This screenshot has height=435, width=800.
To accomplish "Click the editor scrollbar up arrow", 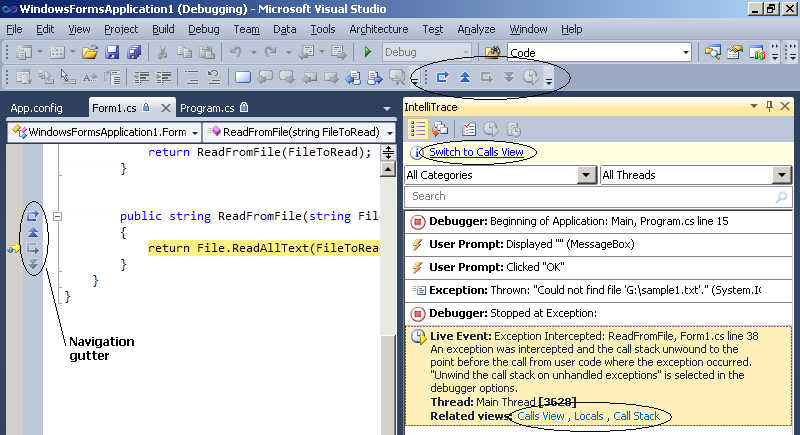I will [388, 170].
